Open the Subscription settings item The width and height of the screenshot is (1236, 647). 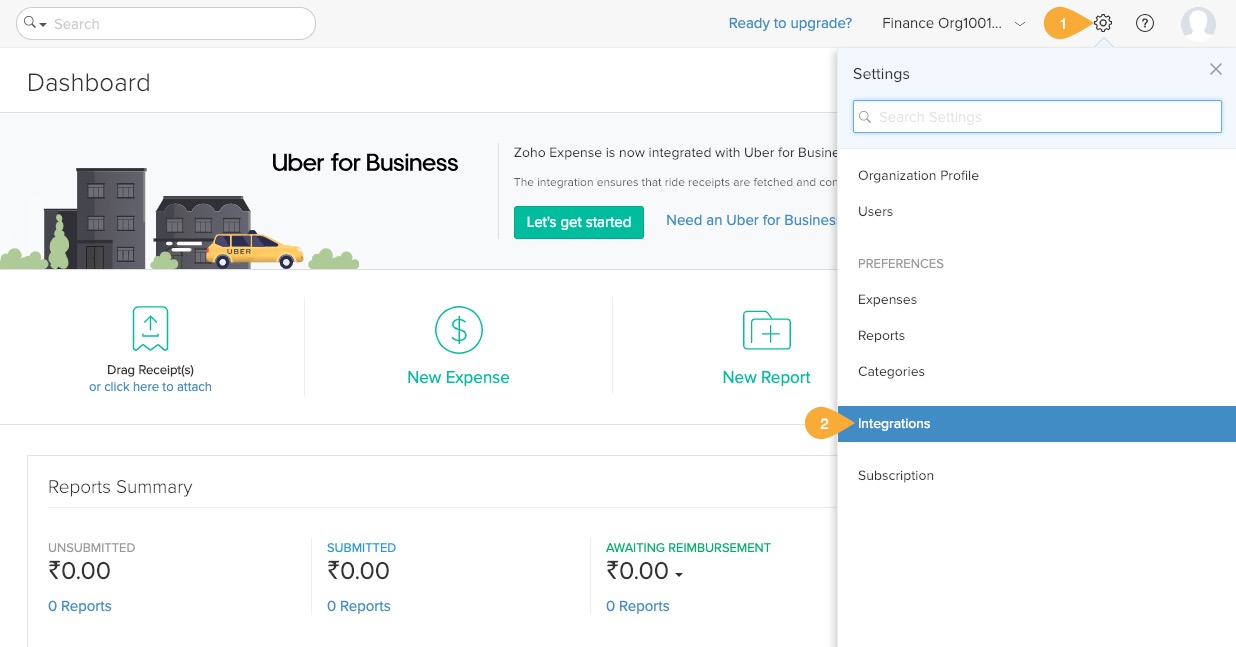coord(895,476)
